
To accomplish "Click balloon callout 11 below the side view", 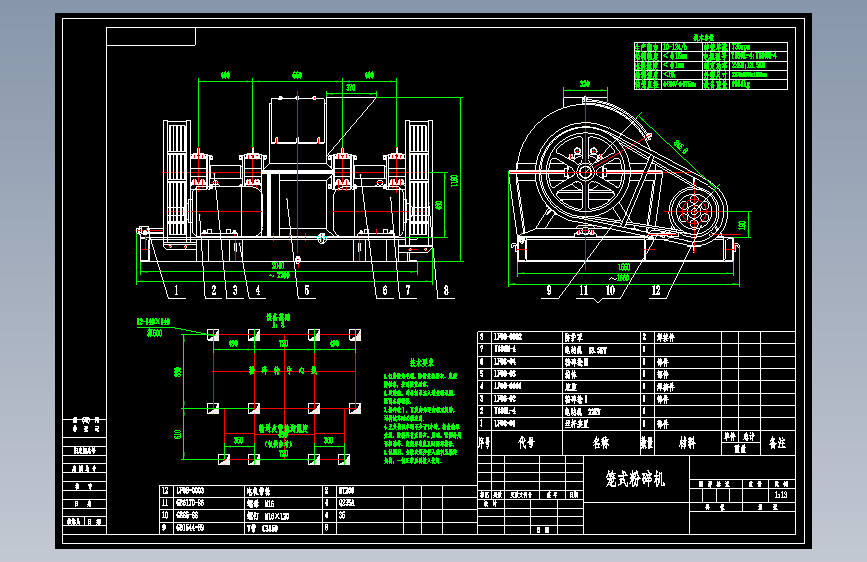I will tap(584, 290).
